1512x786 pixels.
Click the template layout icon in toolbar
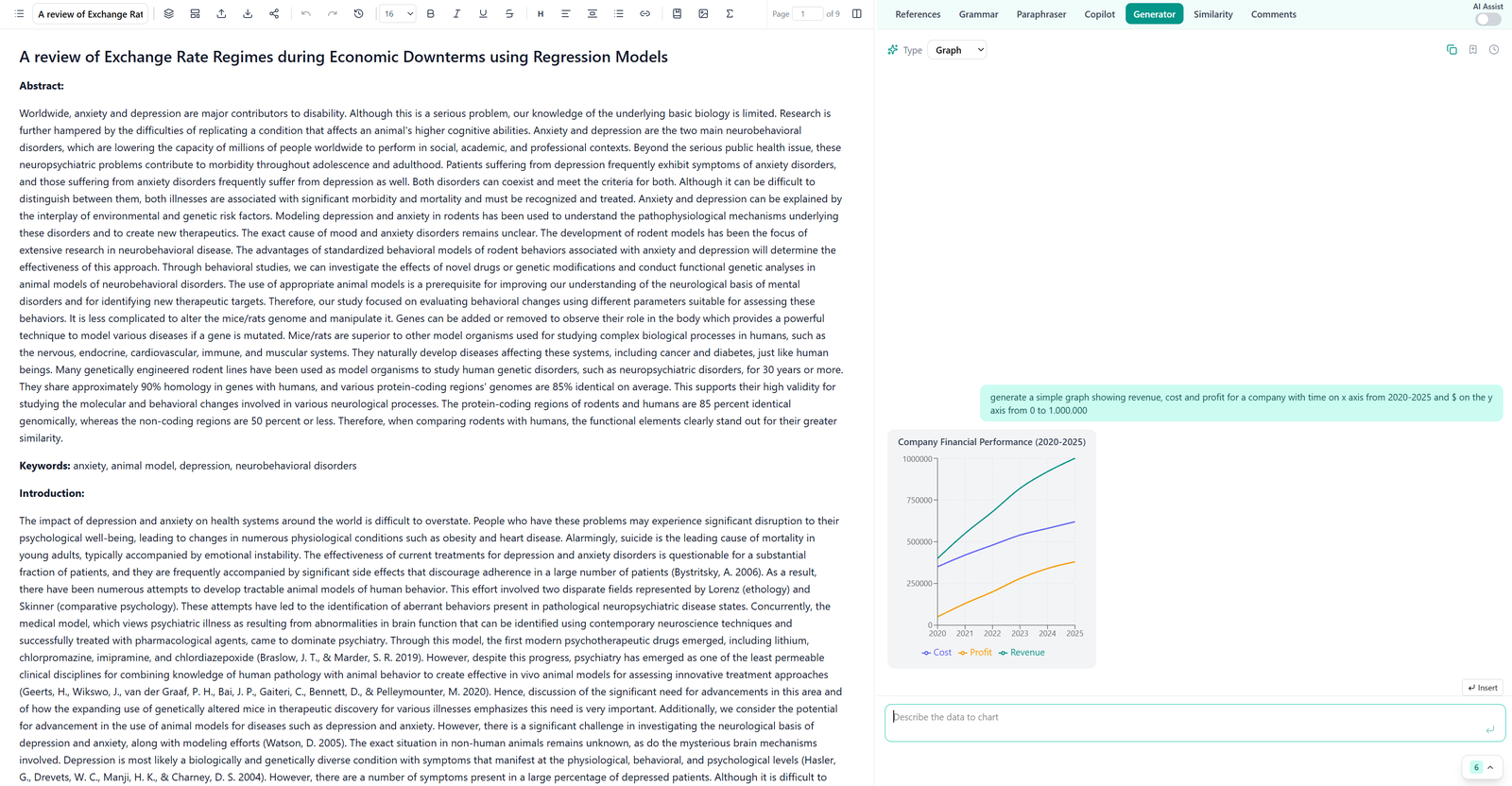click(x=195, y=14)
